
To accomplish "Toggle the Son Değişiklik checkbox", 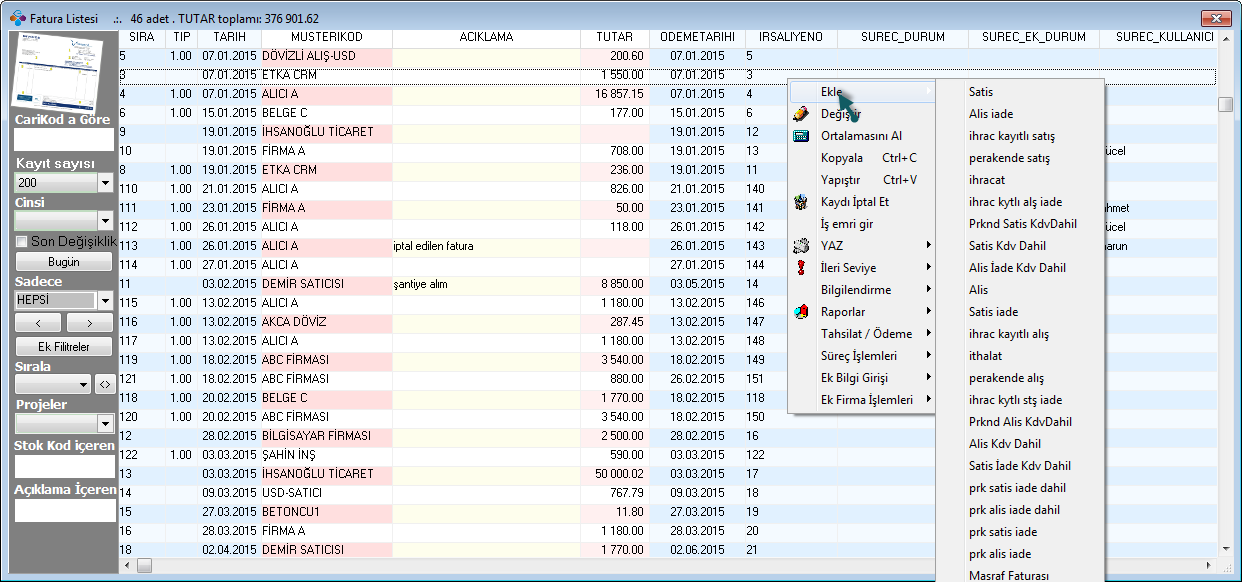I will click(22, 242).
